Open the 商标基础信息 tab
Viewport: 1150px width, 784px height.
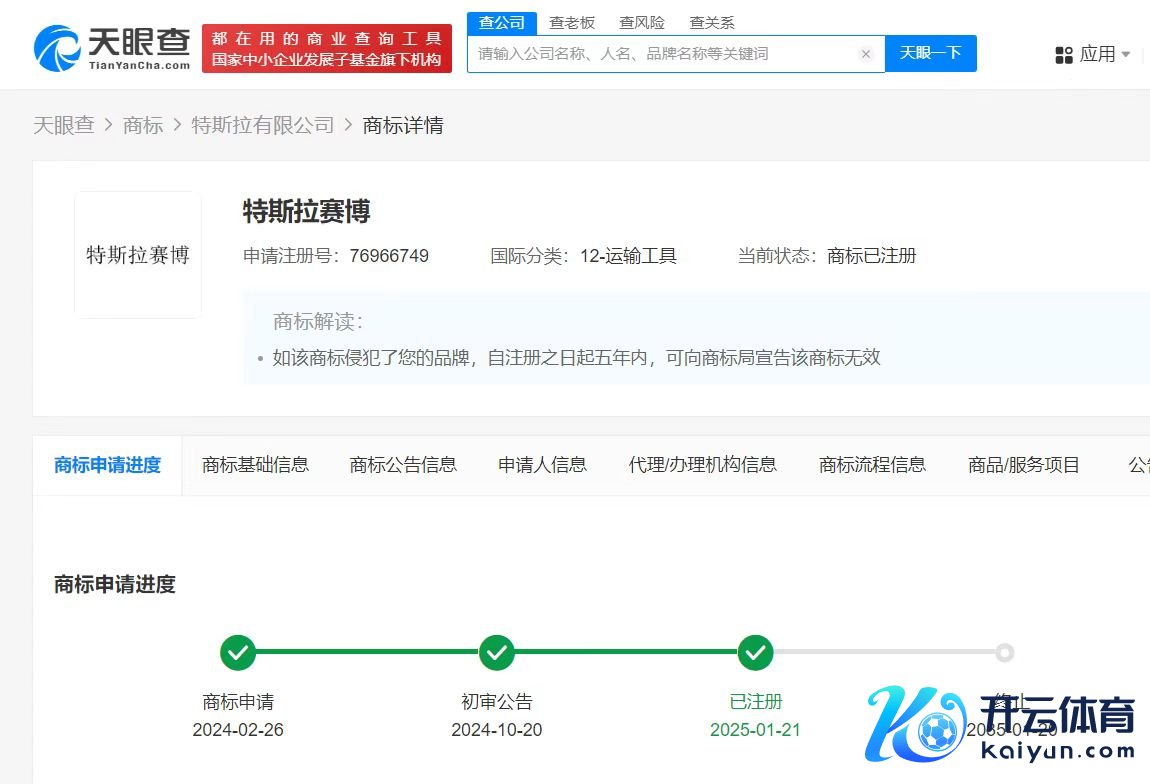pos(255,465)
